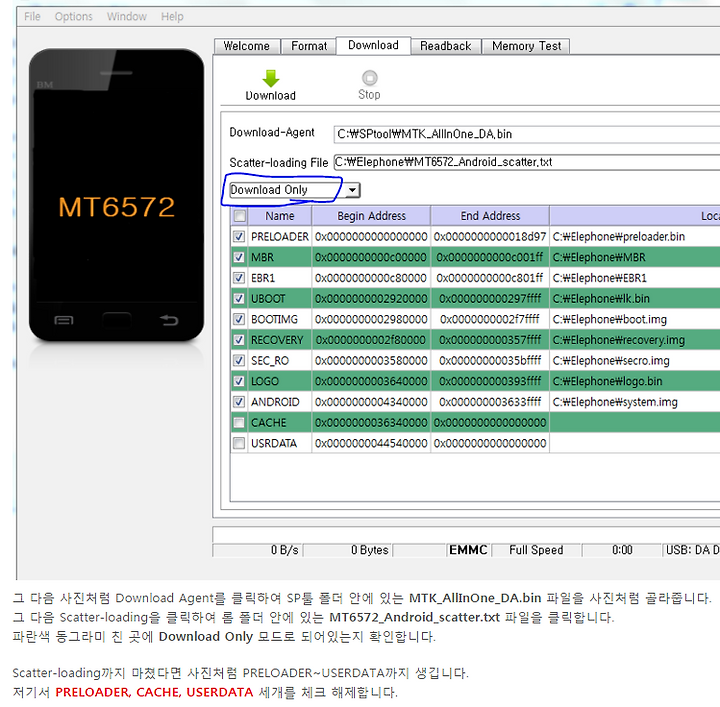Viewport: 720px width, 707px height.
Task: Open the Memory Test tab
Action: tap(526, 46)
